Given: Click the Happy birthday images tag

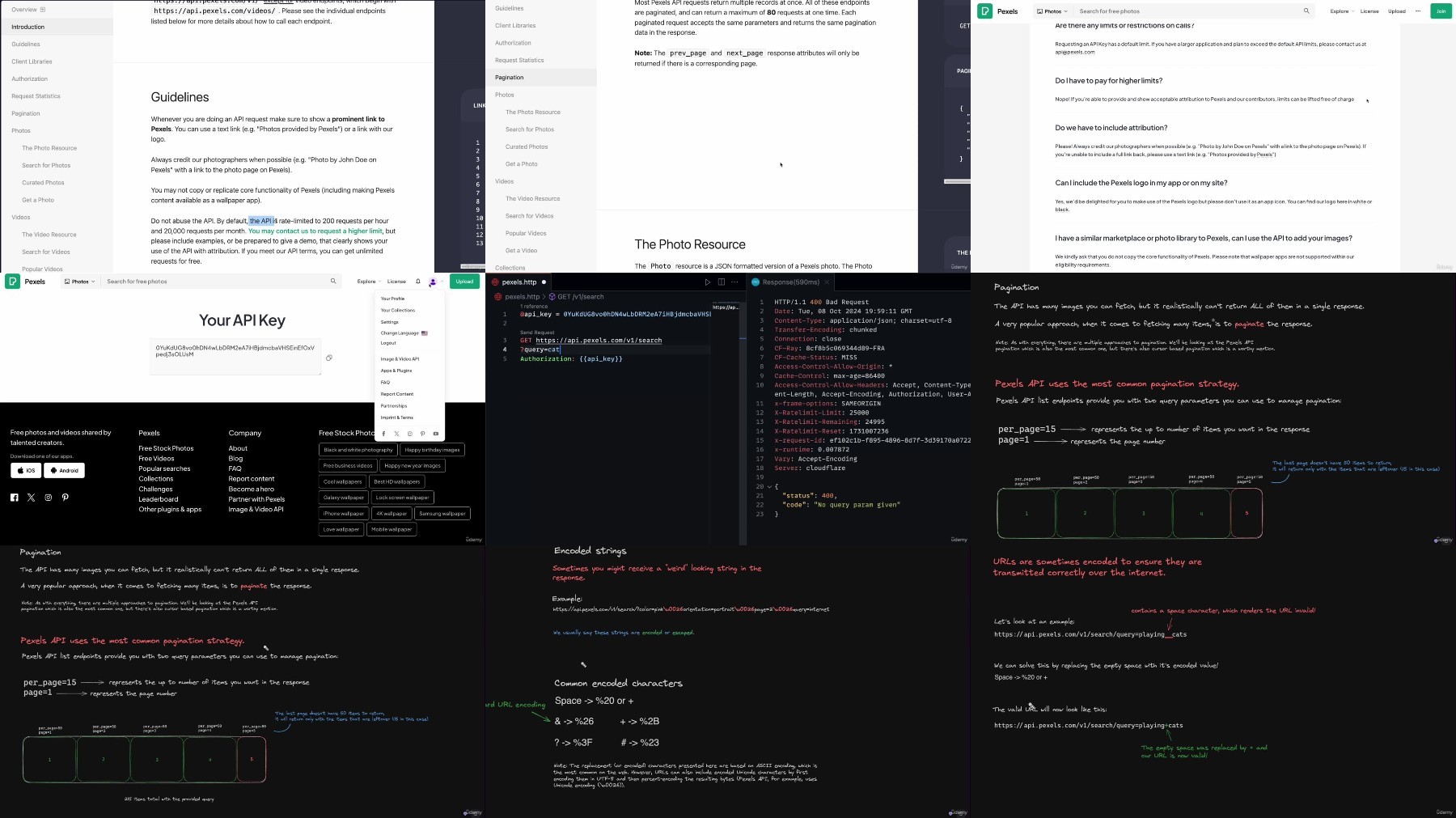Looking at the screenshot, I should (x=433, y=450).
